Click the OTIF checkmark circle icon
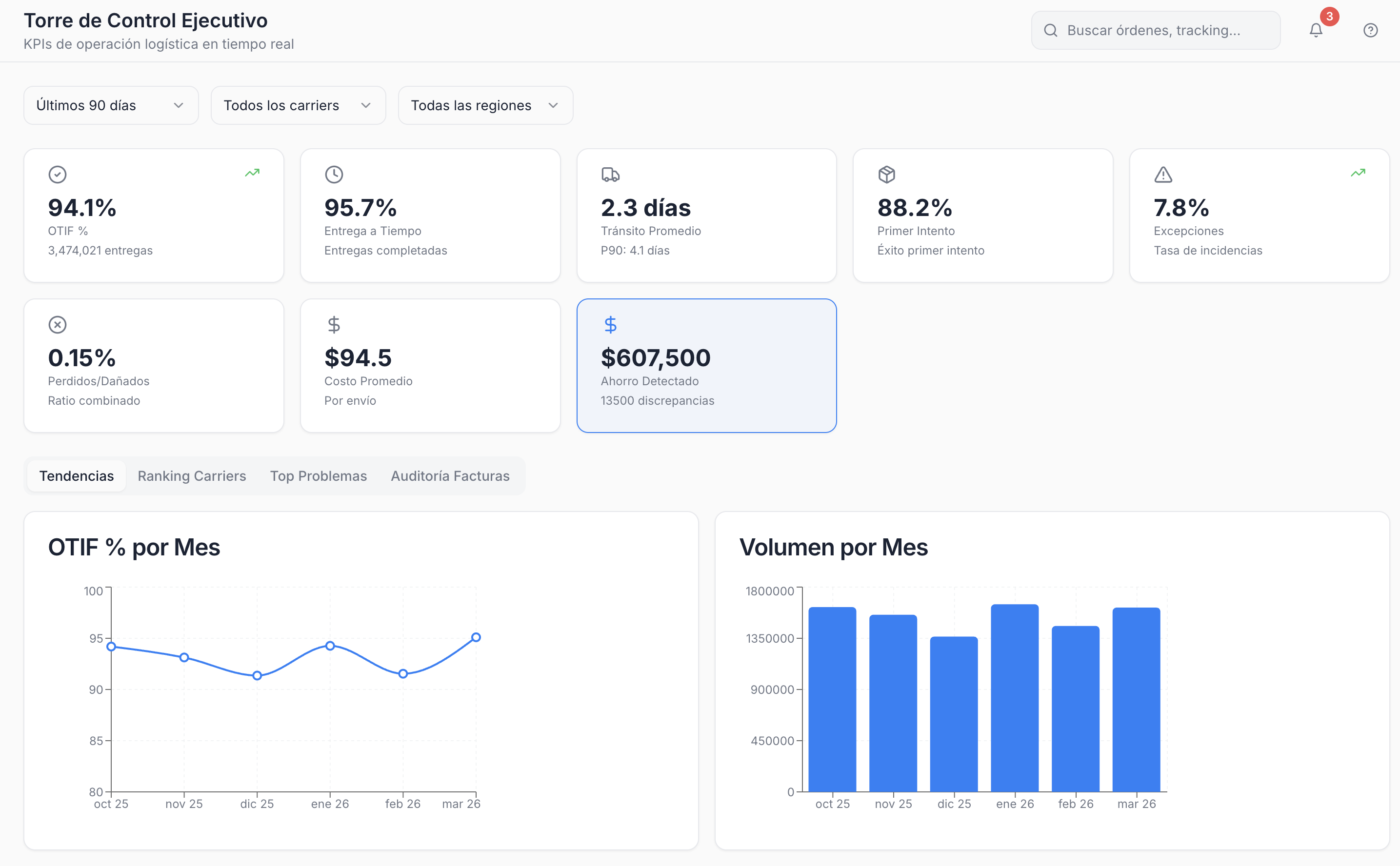Viewport: 1400px width, 866px height. click(x=57, y=175)
